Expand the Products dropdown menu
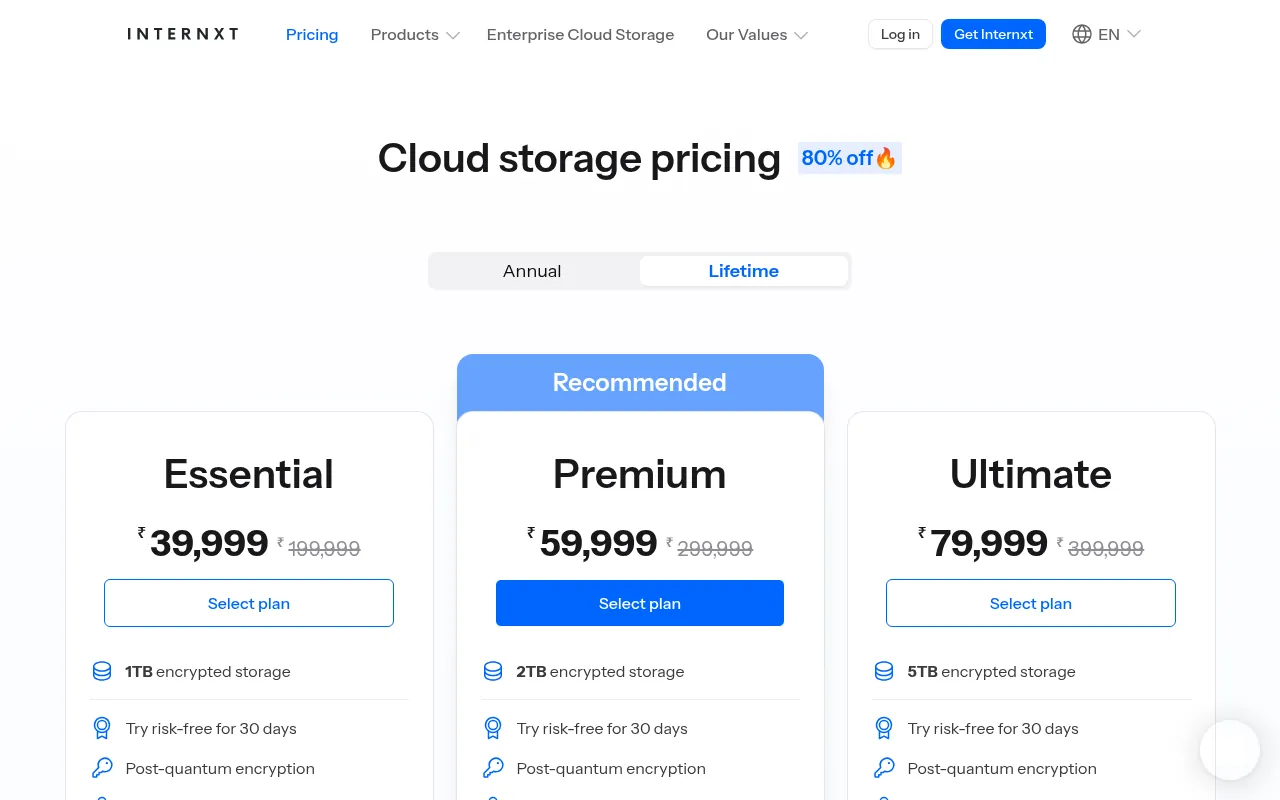 [x=415, y=34]
